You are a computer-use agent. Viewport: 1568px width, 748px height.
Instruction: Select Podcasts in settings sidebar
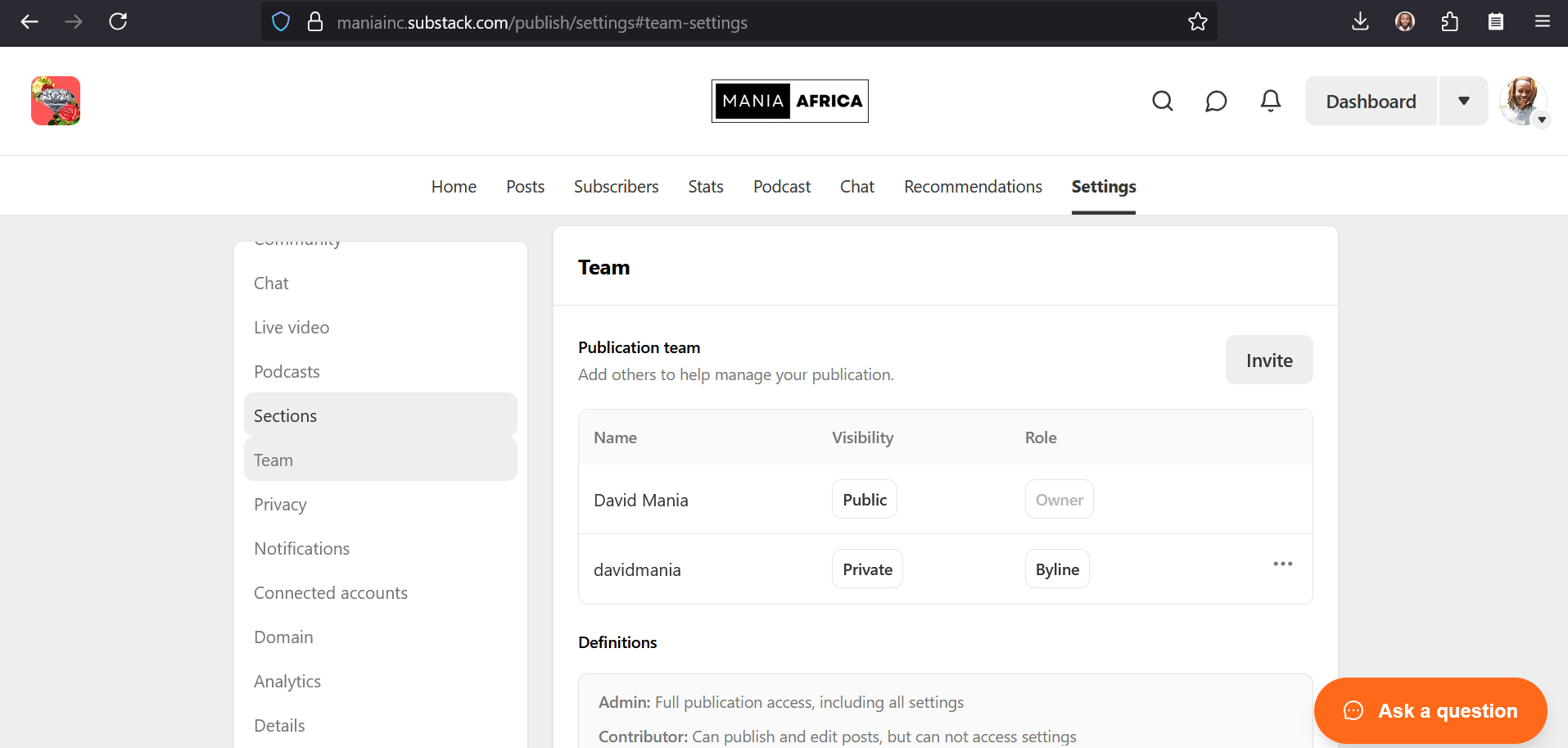pos(381,372)
